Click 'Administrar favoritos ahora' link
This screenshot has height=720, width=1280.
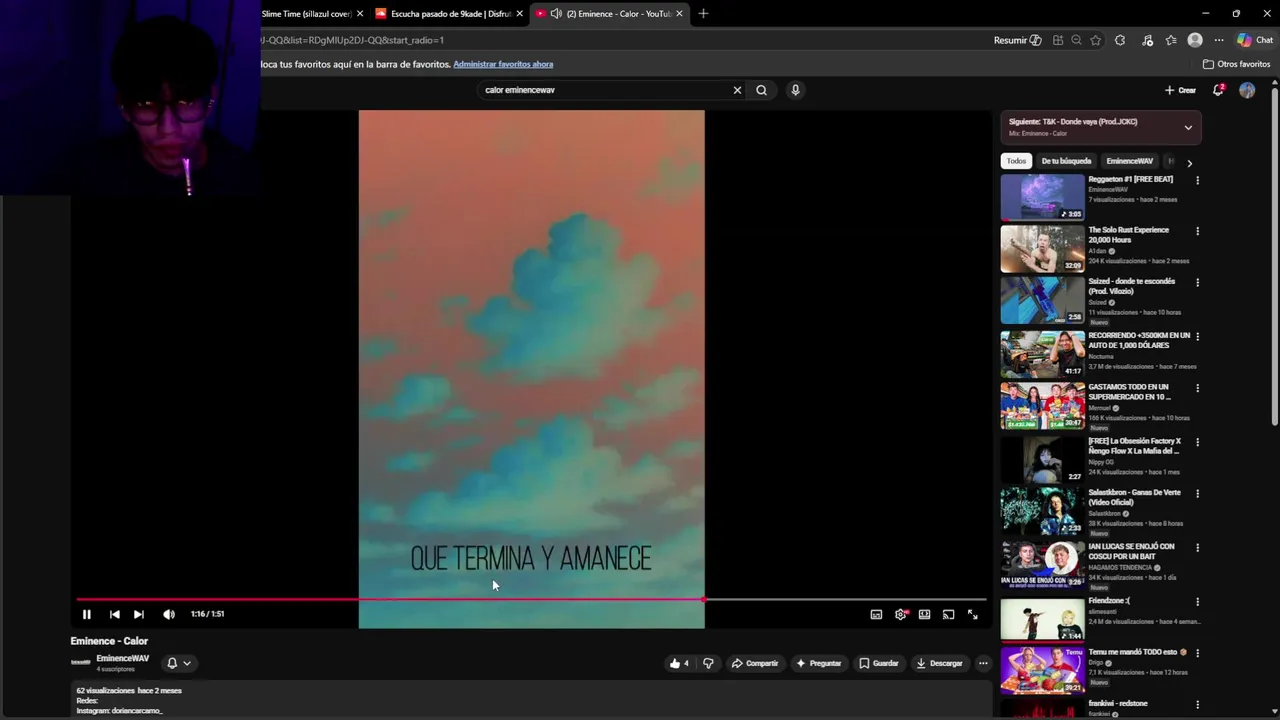pyautogui.click(x=503, y=64)
